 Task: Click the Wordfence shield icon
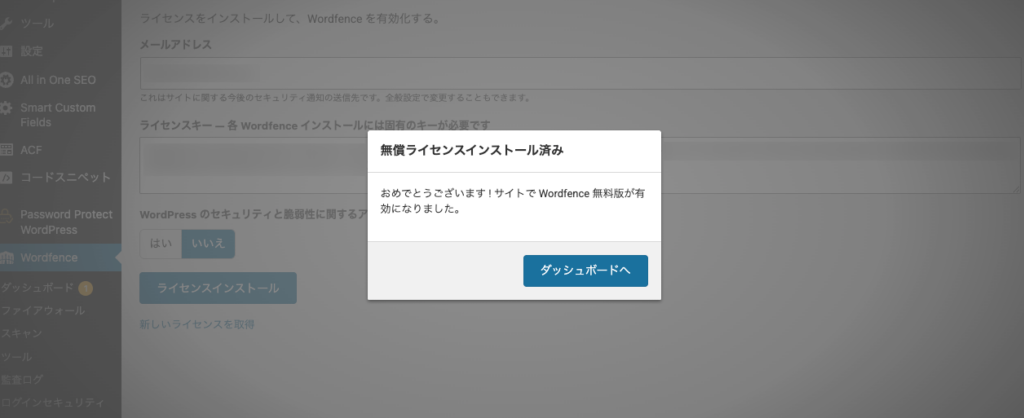pos(6,258)
